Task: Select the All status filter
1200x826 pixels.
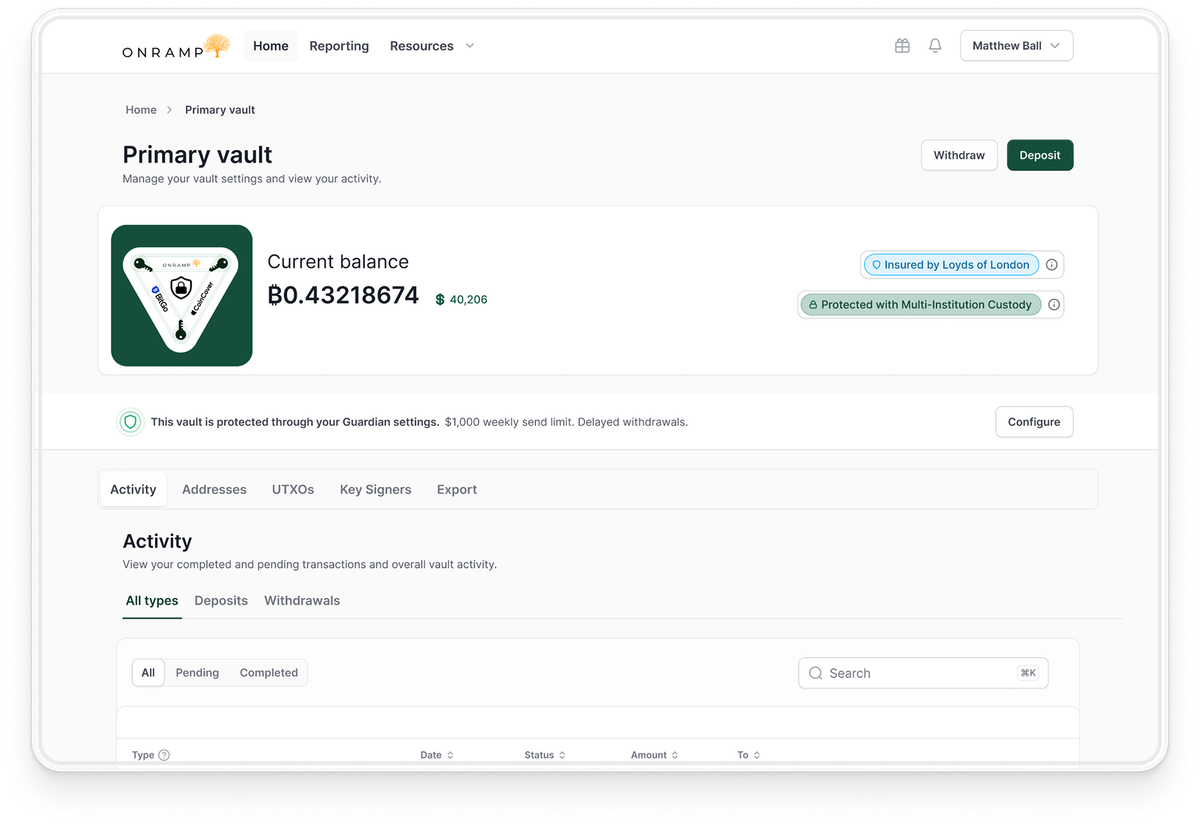Action: (x=148, y=673)
